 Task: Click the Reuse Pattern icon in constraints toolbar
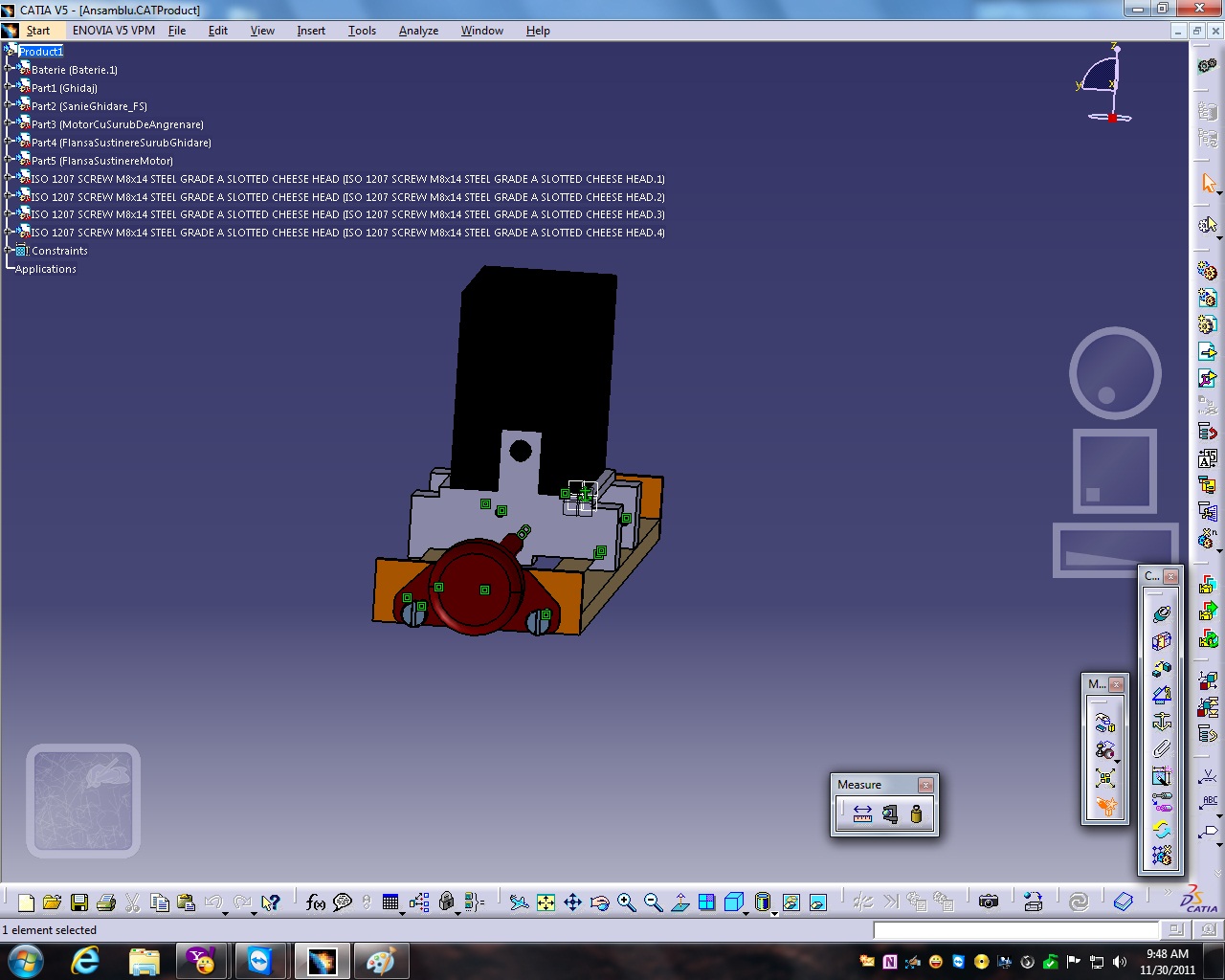(1161, 855)
